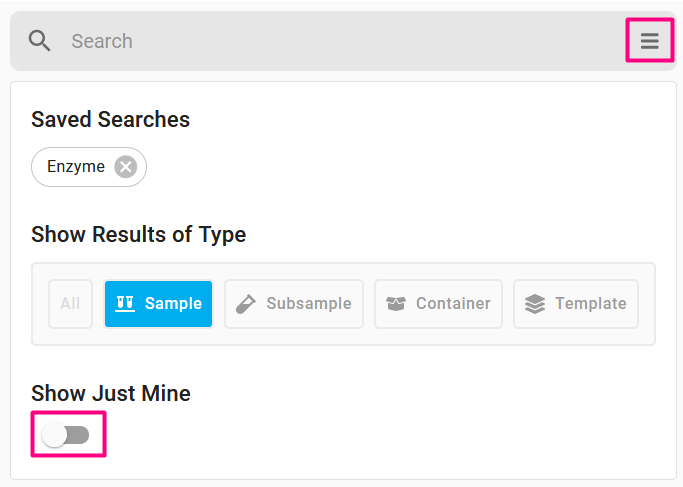683x487 pixels.
Task: Filter results to the Subsample label
Action: point(309,304)
